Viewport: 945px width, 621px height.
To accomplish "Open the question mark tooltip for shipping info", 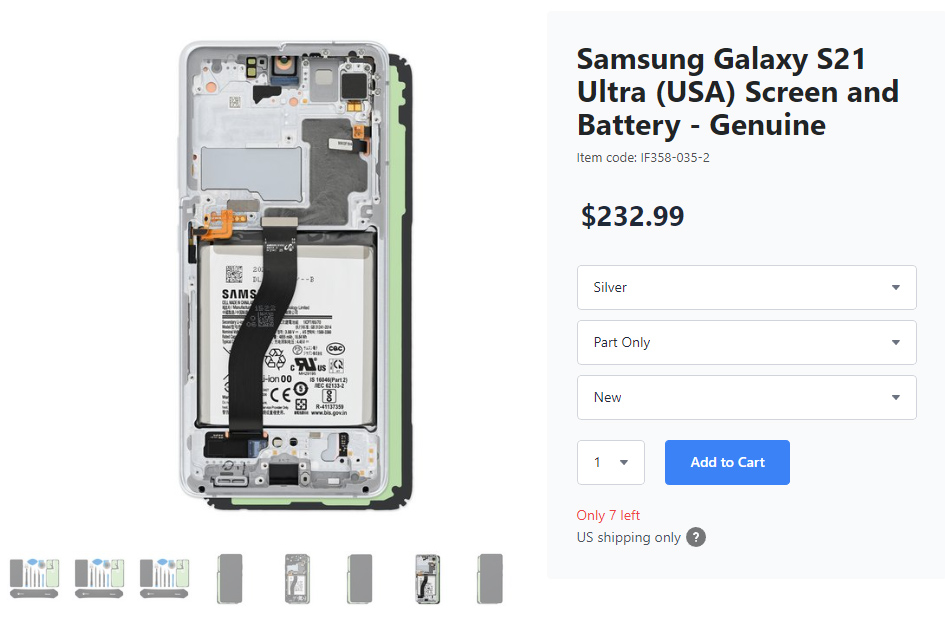I will [x=695, y=537].
